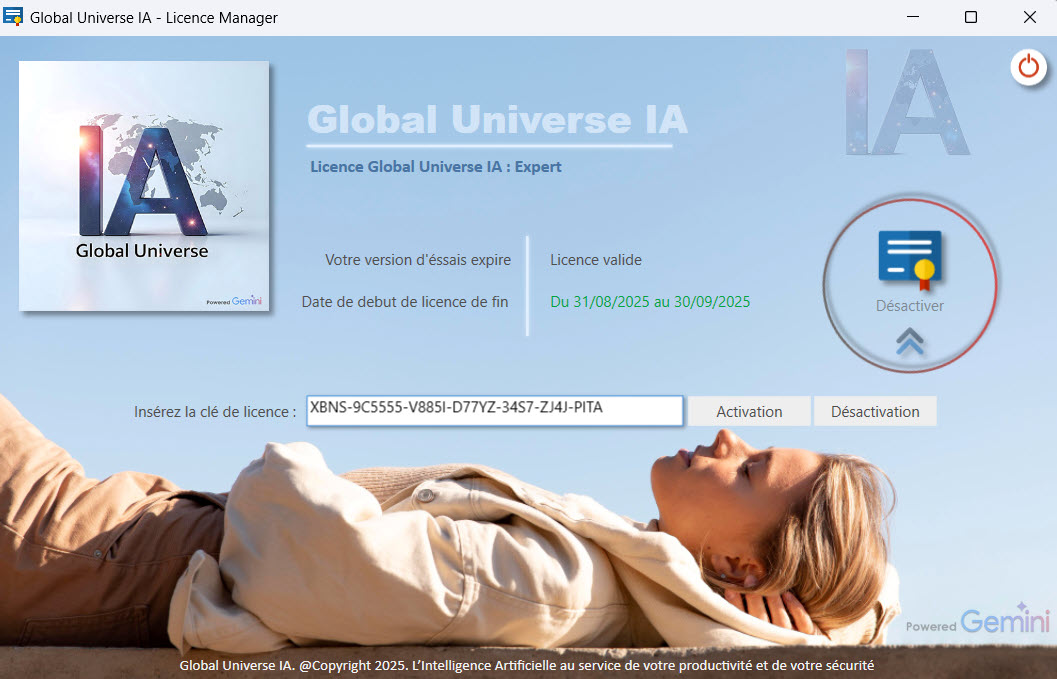Collapse panel with the double chevron arrow

[x=910, y=342]
